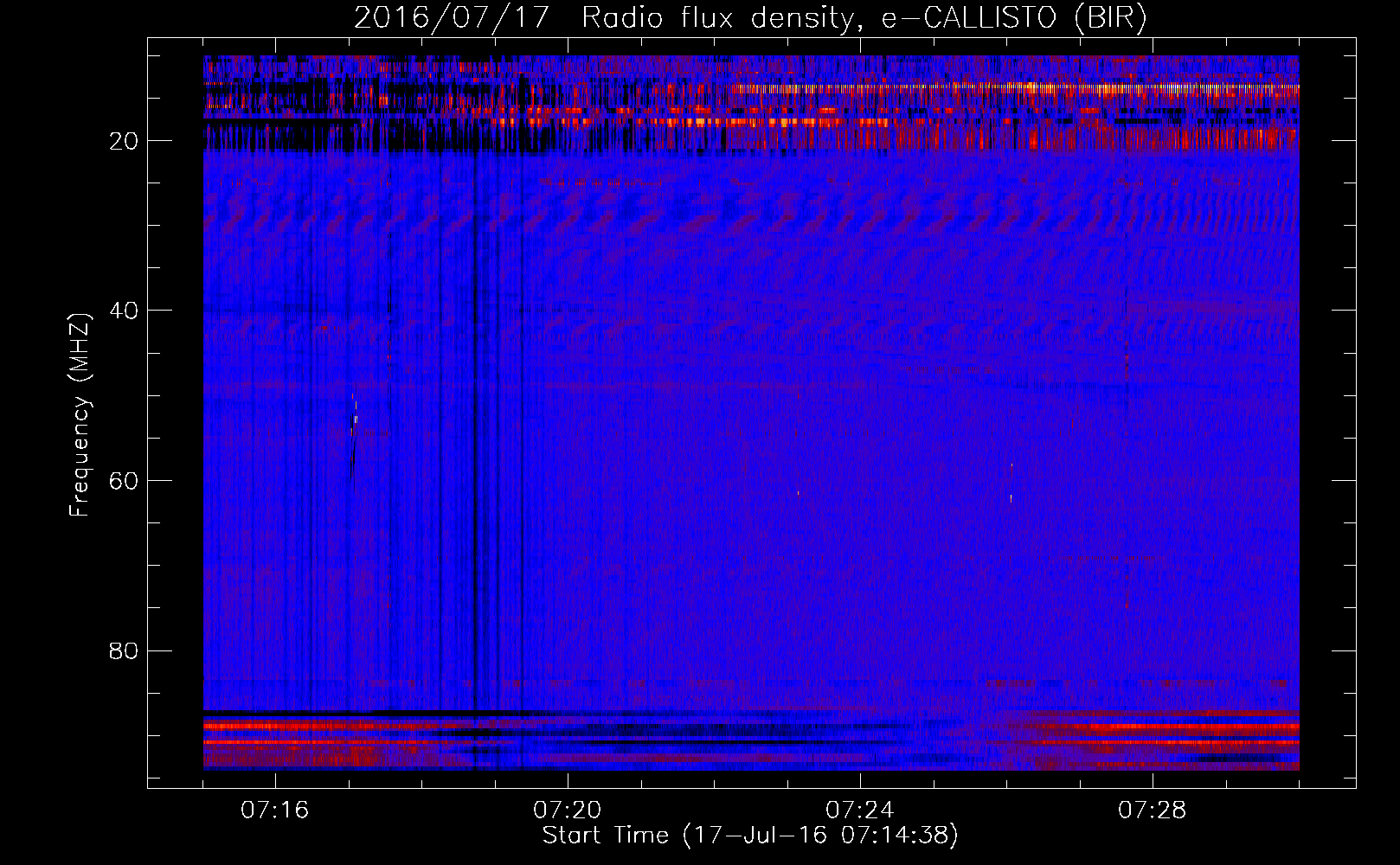Click the 40 MHz frequency tick label
This screenshot has width=1400, height=865.
point(125,311)
